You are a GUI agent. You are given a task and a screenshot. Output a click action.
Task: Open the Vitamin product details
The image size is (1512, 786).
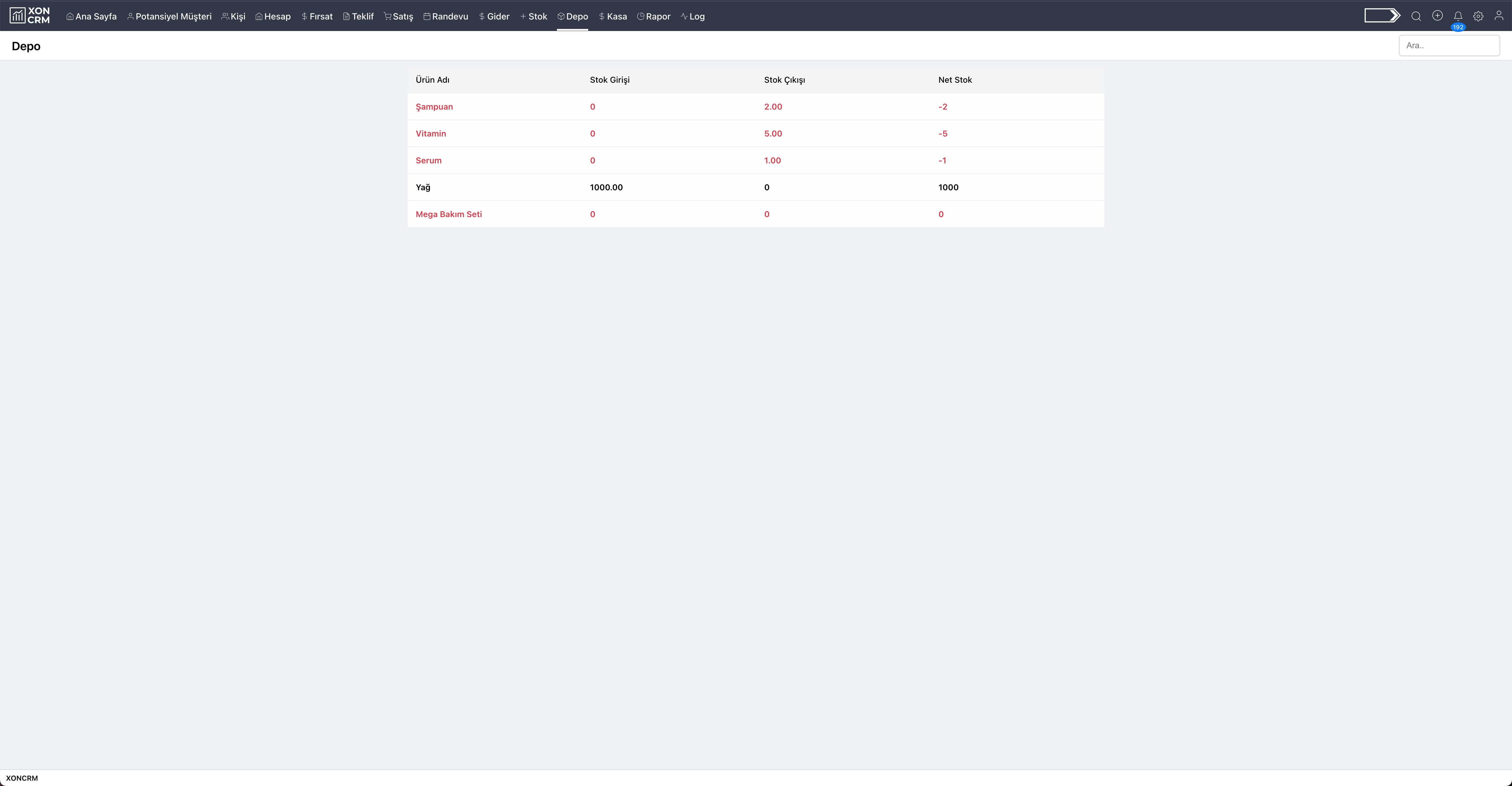pos(431,133)
